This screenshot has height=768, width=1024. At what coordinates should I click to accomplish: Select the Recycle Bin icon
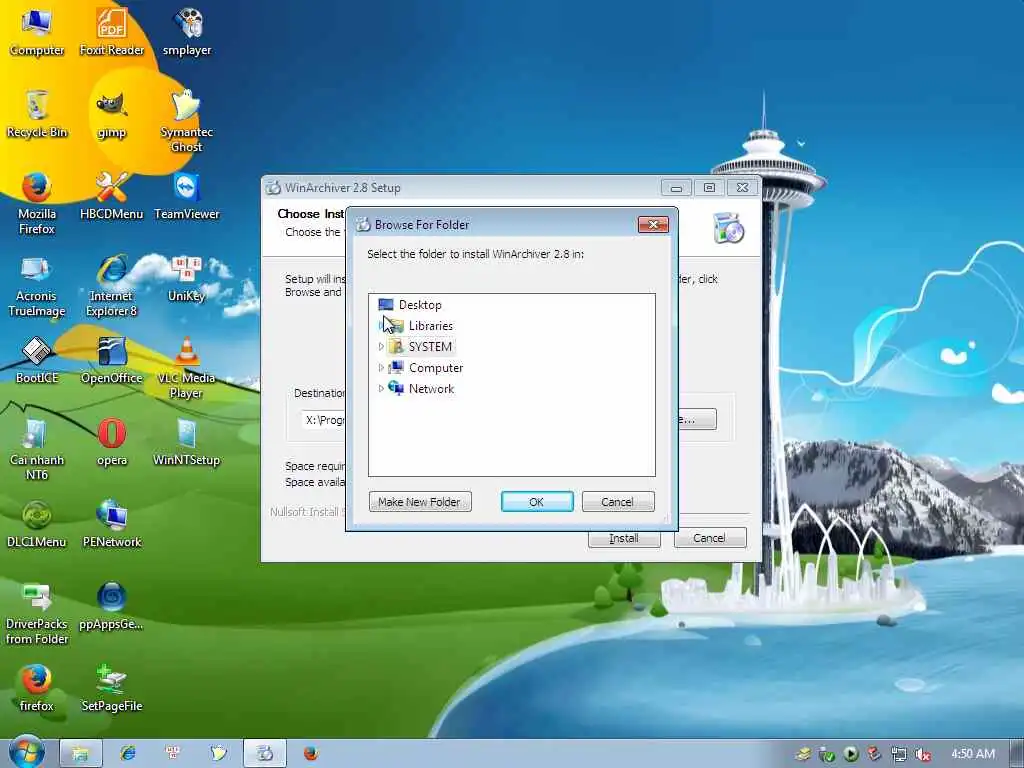tap(37, 113)
